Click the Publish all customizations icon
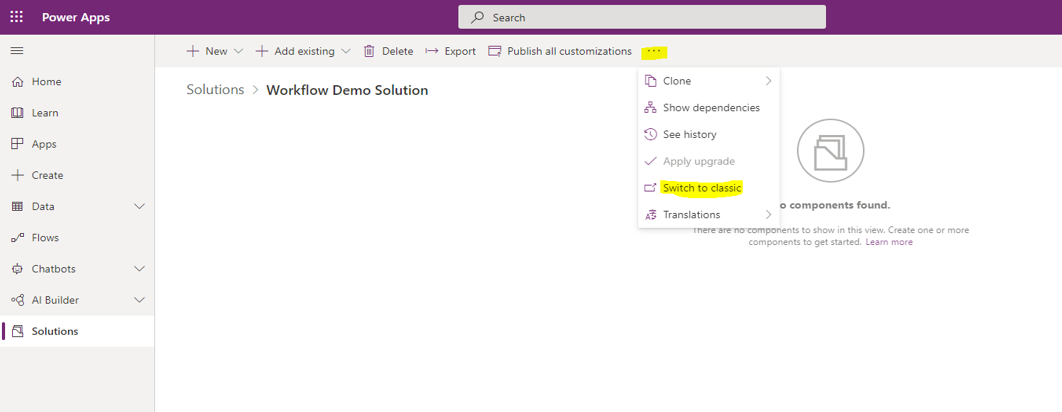The image size is (1062, 412). point(495,51)
